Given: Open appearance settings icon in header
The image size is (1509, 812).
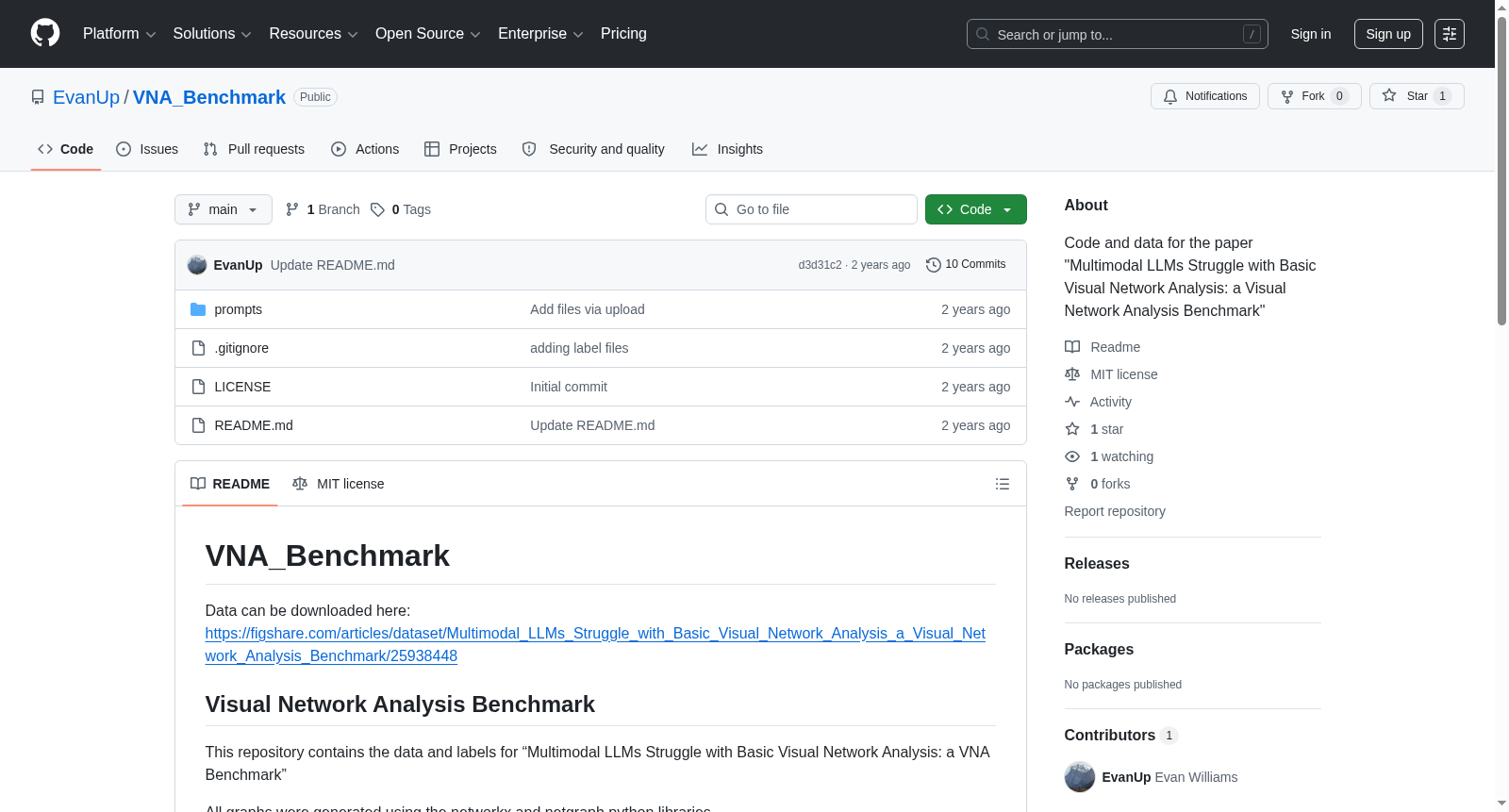Looking at the screenshot, I should coord(1450,34).
